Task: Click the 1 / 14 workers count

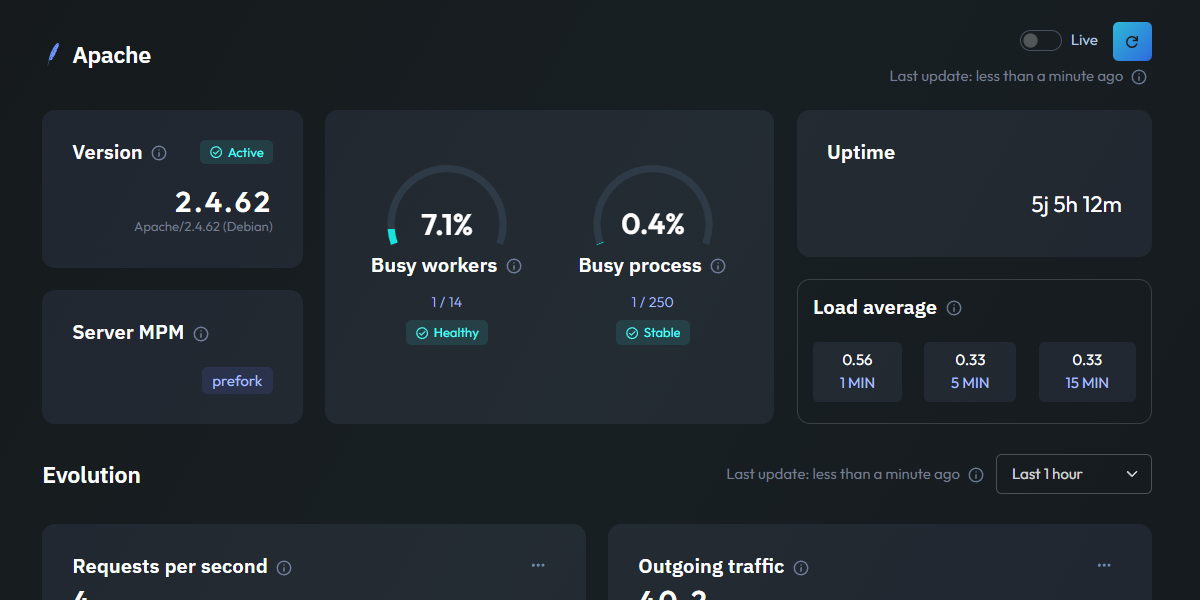Action: tap(447, 302)
